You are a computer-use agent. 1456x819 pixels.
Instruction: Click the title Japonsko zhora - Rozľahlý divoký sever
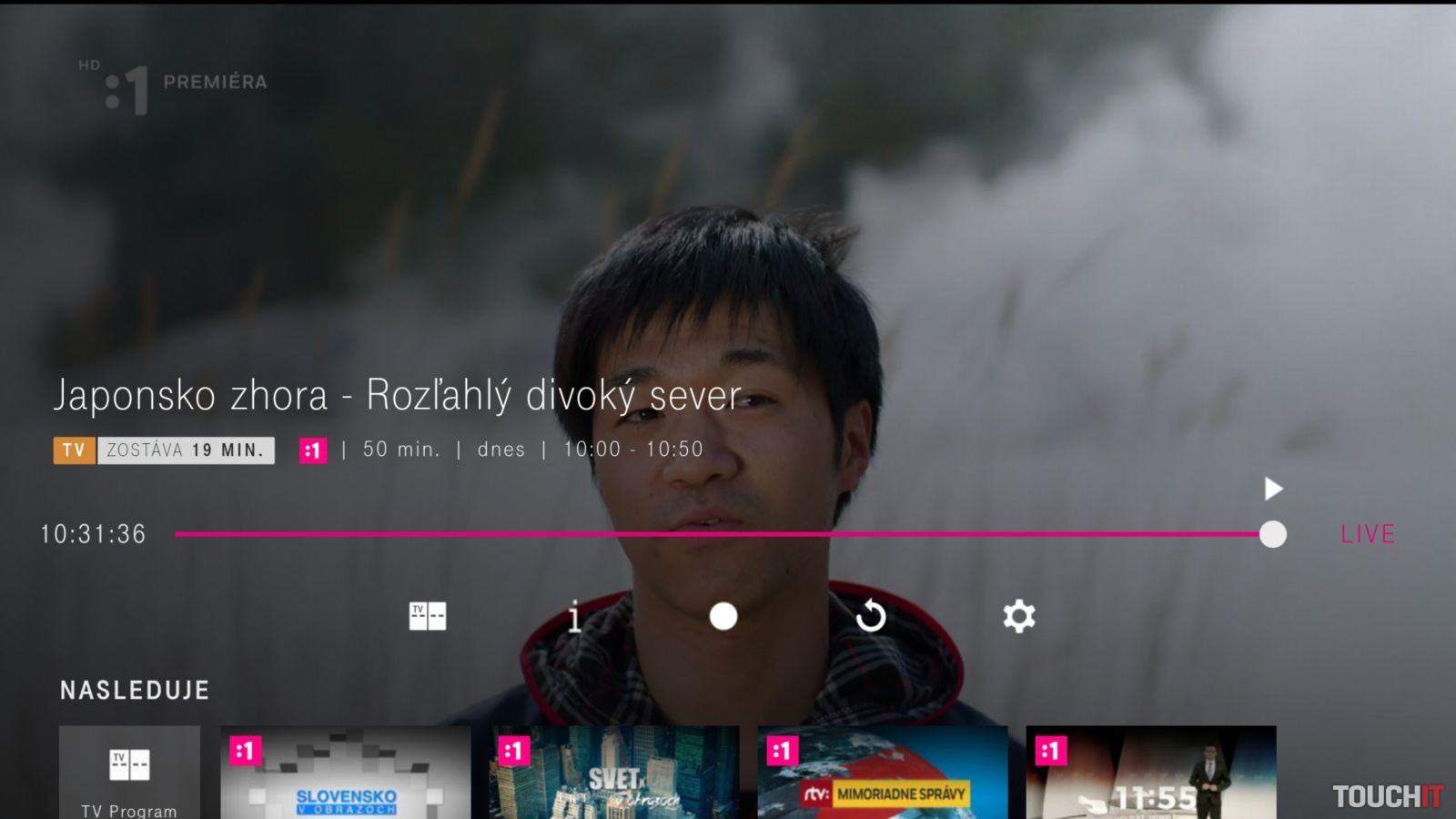click(398, 396)
